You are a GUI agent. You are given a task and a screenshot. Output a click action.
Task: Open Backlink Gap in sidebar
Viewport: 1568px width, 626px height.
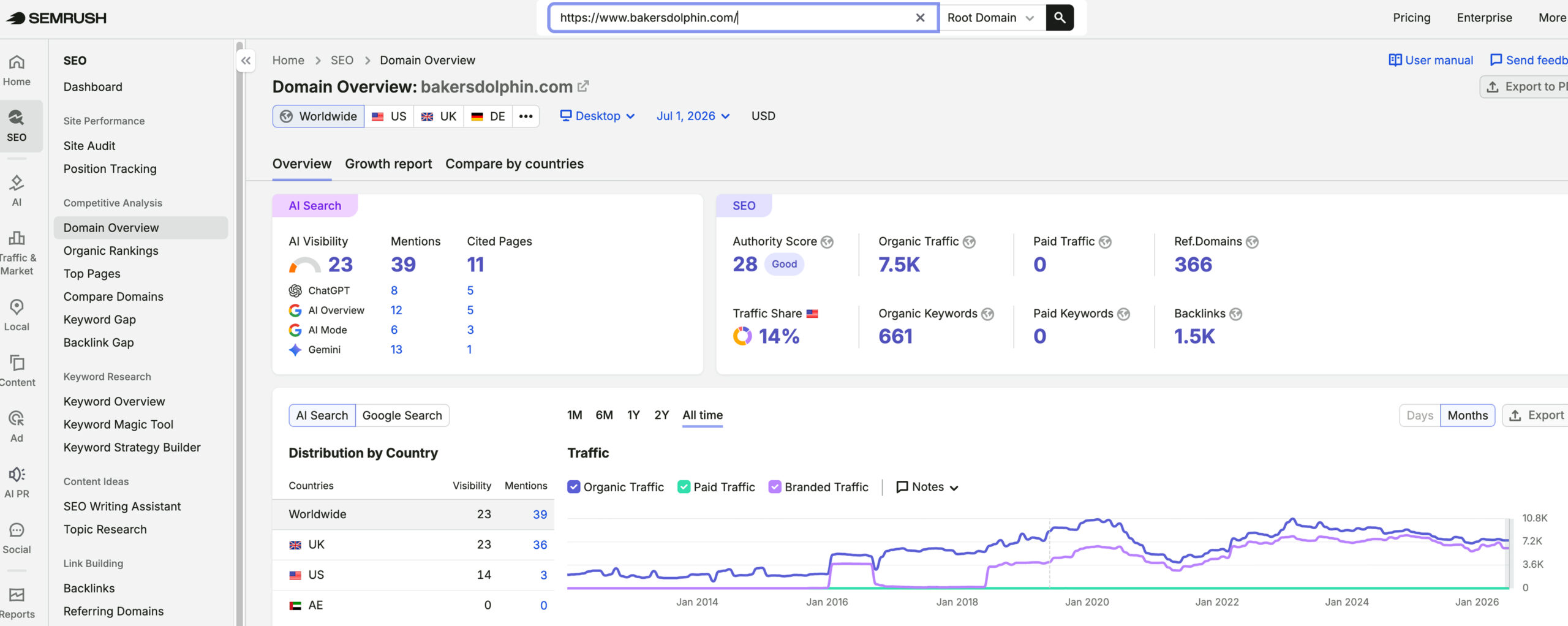99,342
